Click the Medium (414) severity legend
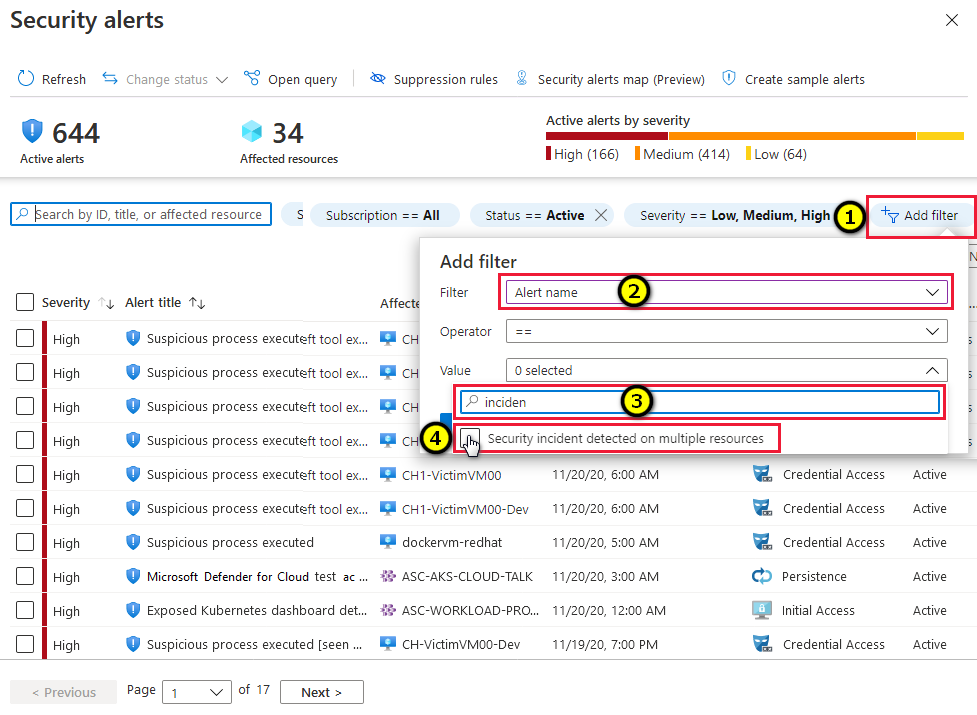Image resolution: width=977 pixels, height=715 pixels. coord(682,154)
